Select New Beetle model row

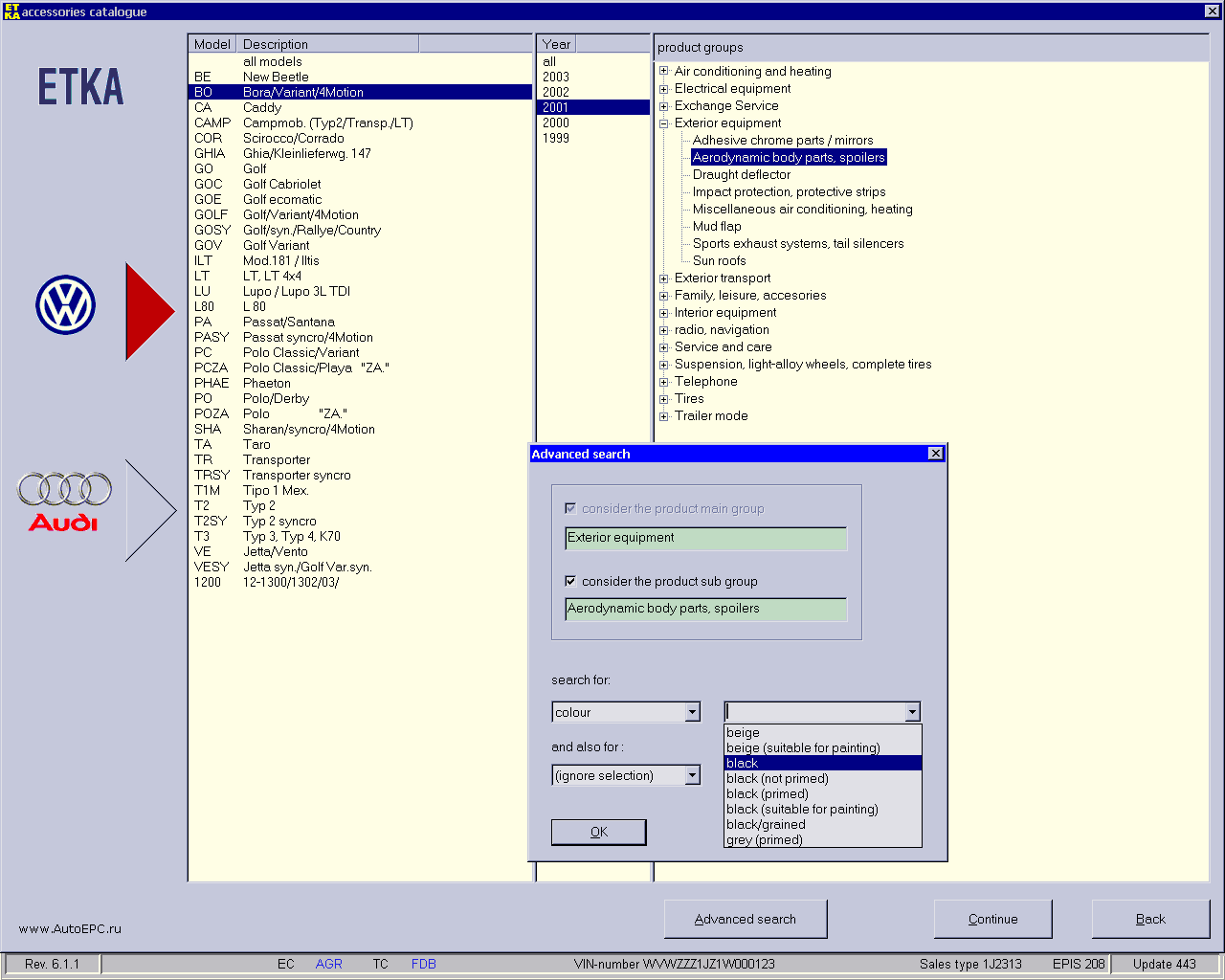(x=360, y=77)
